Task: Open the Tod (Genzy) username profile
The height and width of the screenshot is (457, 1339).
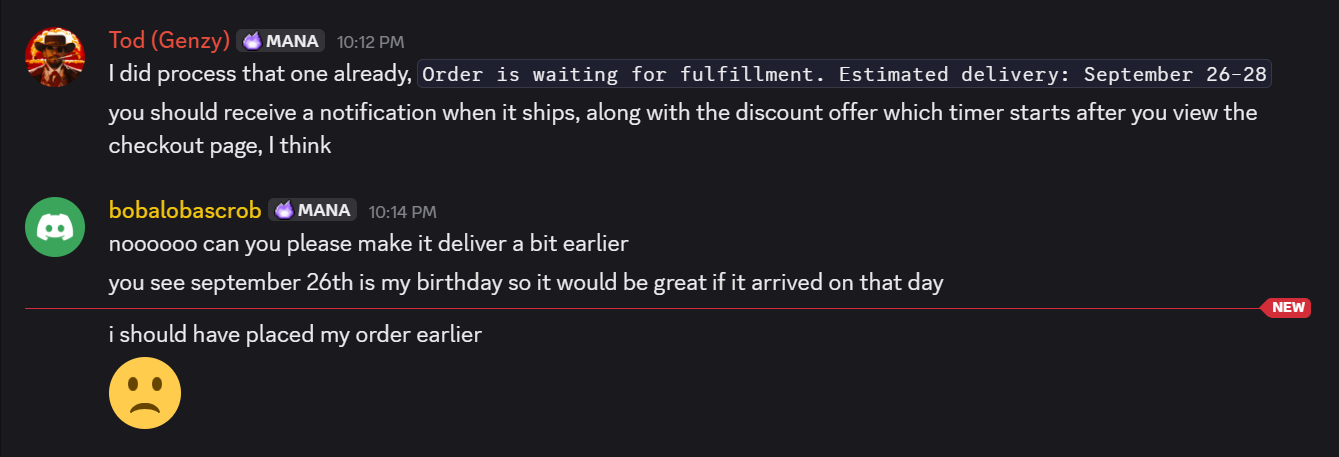Action: (169, 41)
